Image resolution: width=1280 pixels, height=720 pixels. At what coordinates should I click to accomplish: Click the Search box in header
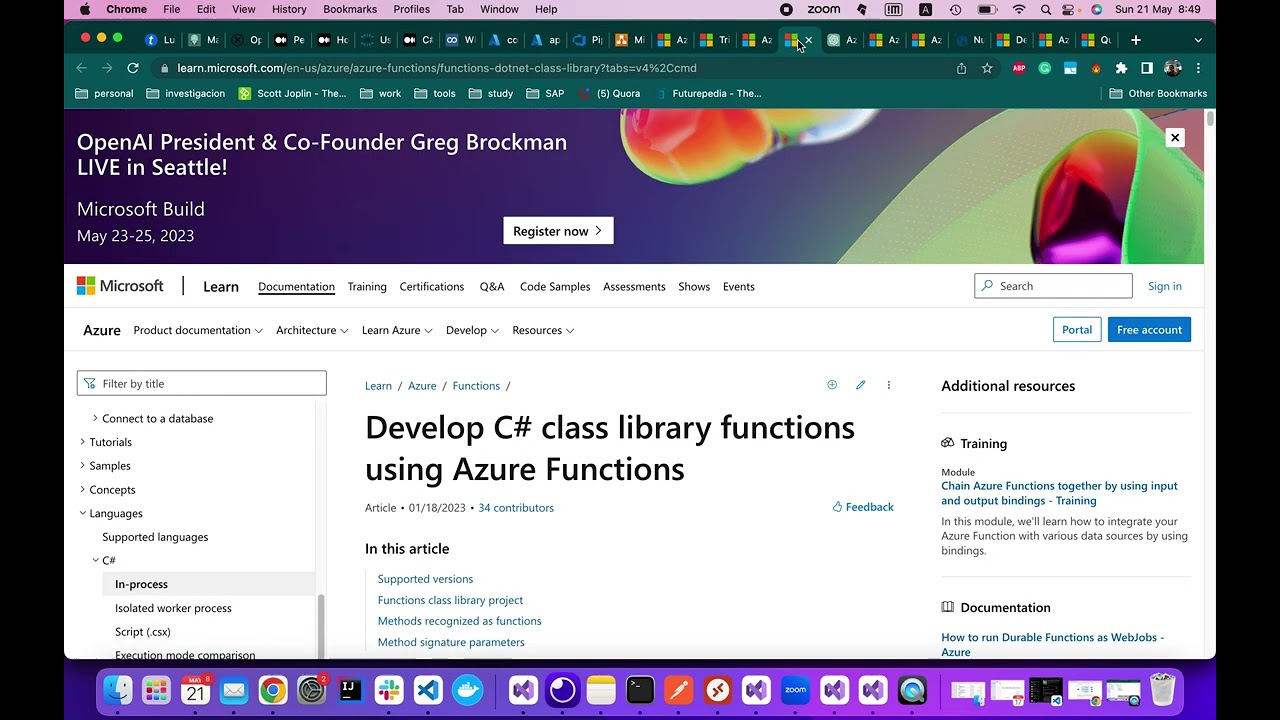point(1053,286)
